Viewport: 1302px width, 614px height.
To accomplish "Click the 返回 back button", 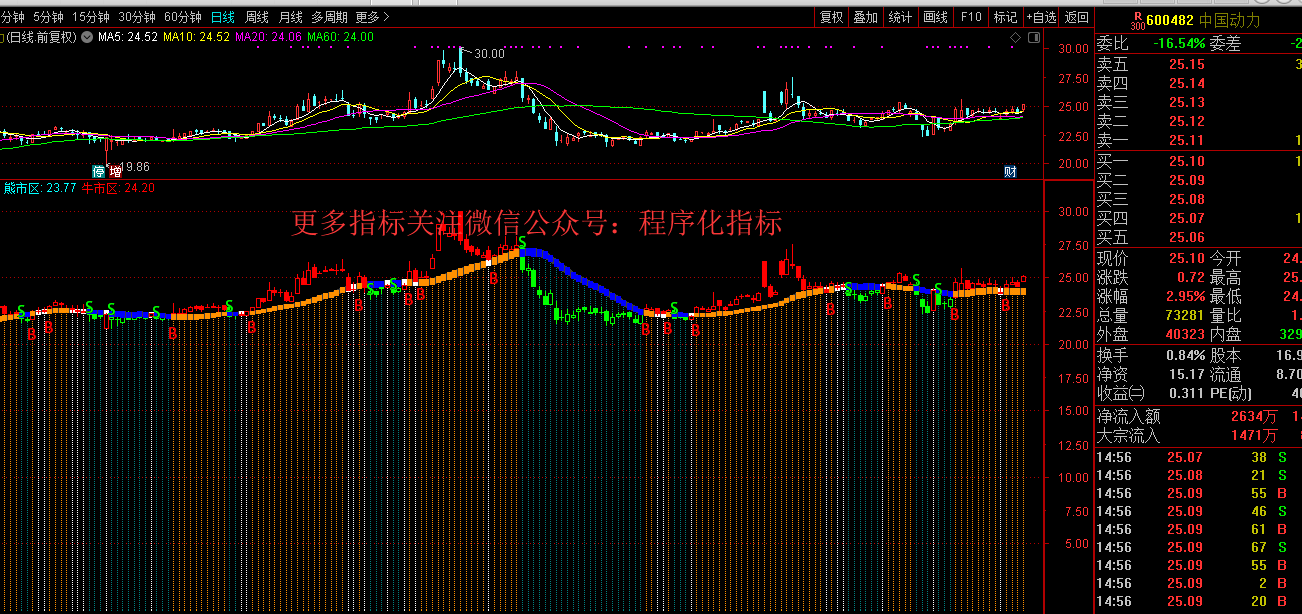I will coord(1077,17).
